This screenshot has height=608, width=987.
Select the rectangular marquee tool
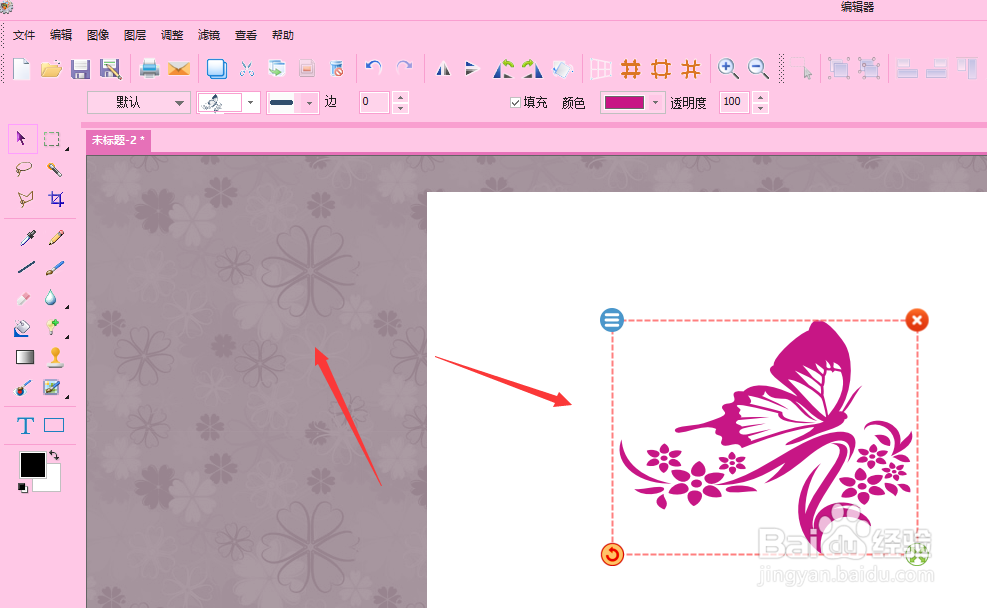(x=52, y=138)
